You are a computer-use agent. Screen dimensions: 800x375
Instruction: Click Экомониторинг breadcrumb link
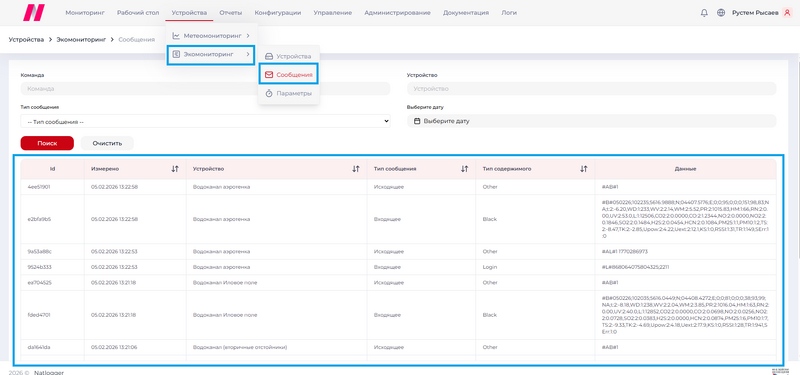[81, 39]
